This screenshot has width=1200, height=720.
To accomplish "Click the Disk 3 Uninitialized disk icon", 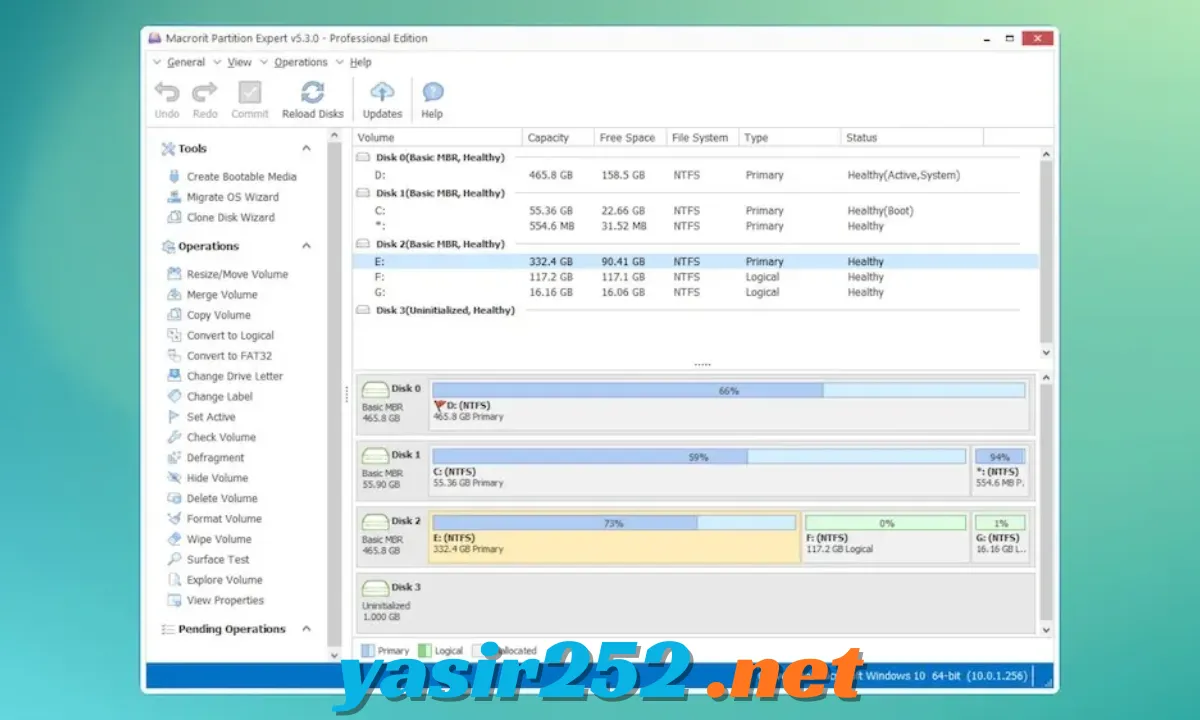I will 375,588.
